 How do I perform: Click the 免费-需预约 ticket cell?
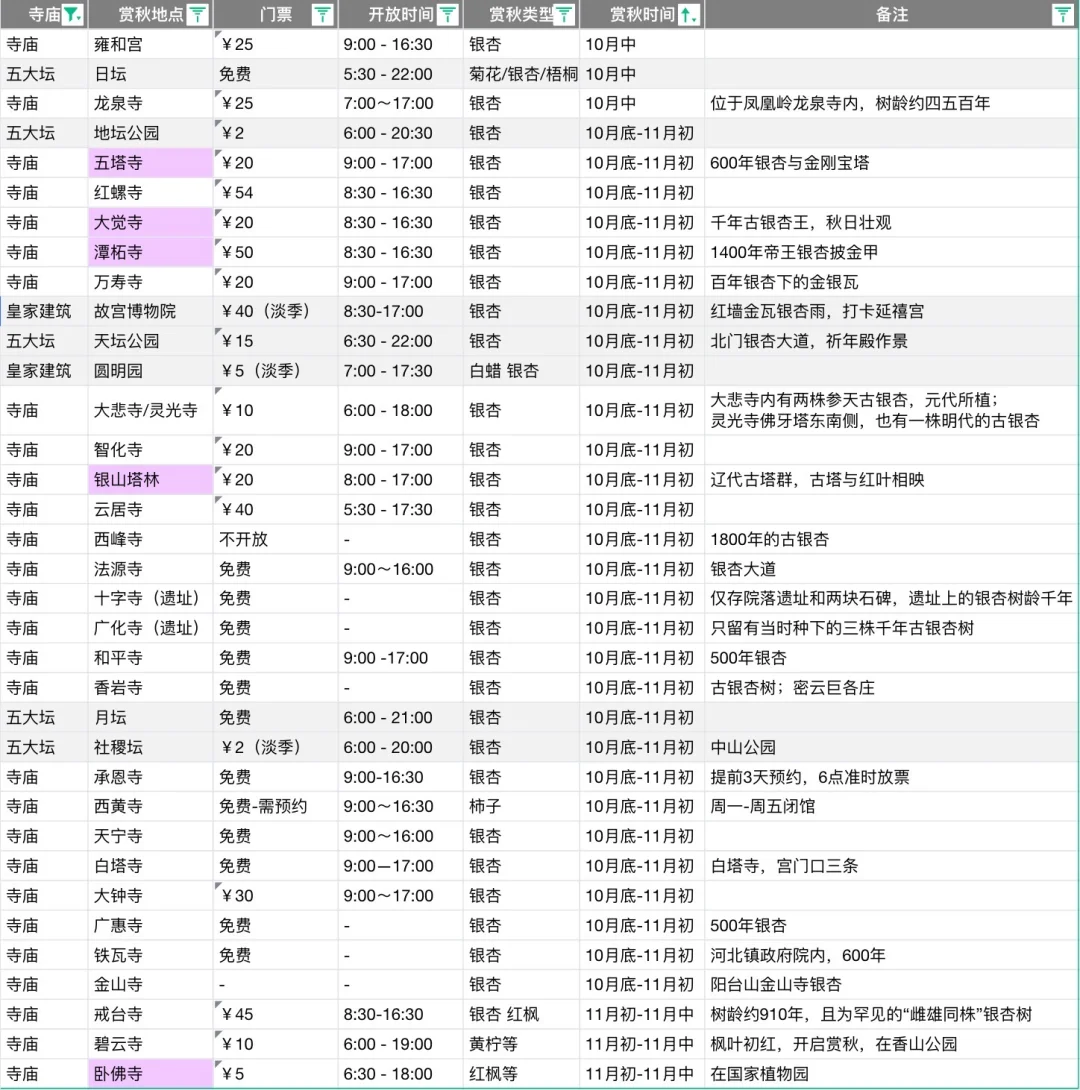[275, 807]
